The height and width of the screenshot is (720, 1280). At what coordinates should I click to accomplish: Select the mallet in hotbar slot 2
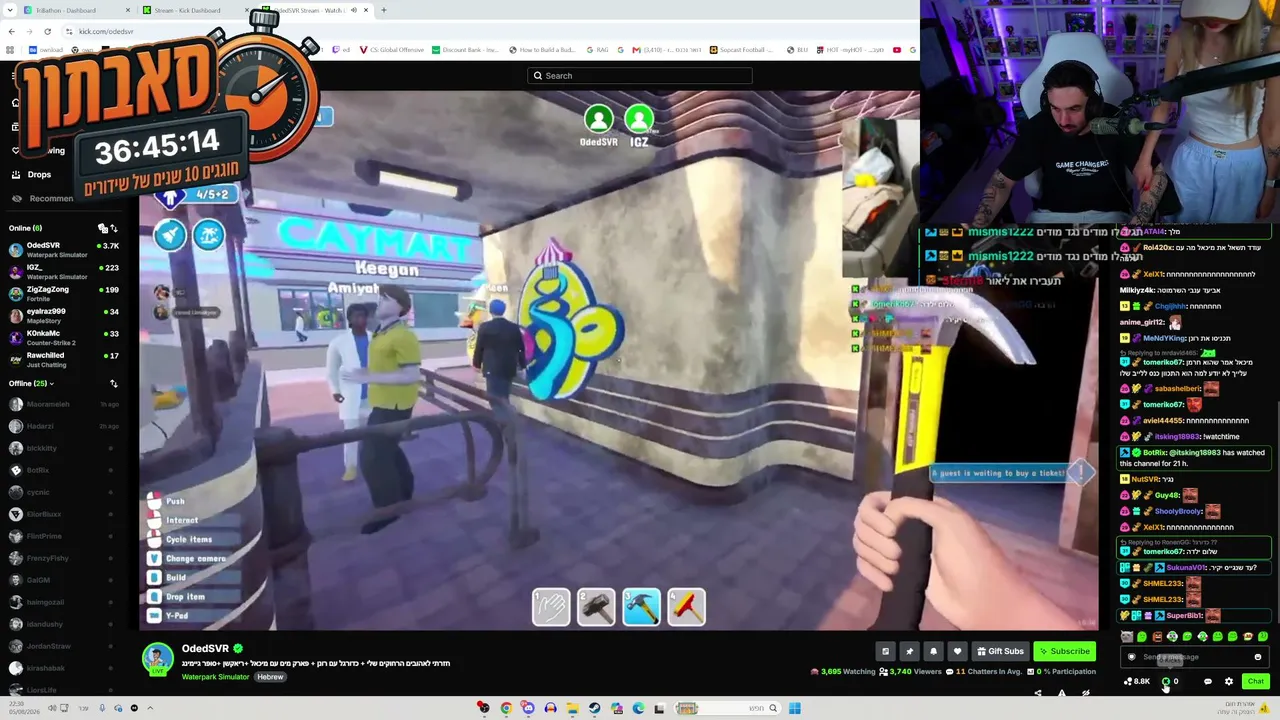[596, 606]
